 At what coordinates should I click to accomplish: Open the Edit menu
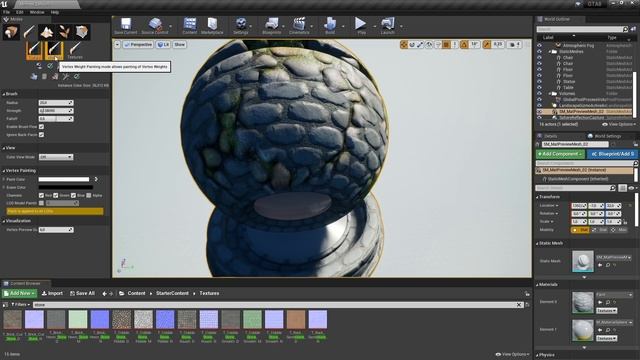tap(20, 12)
